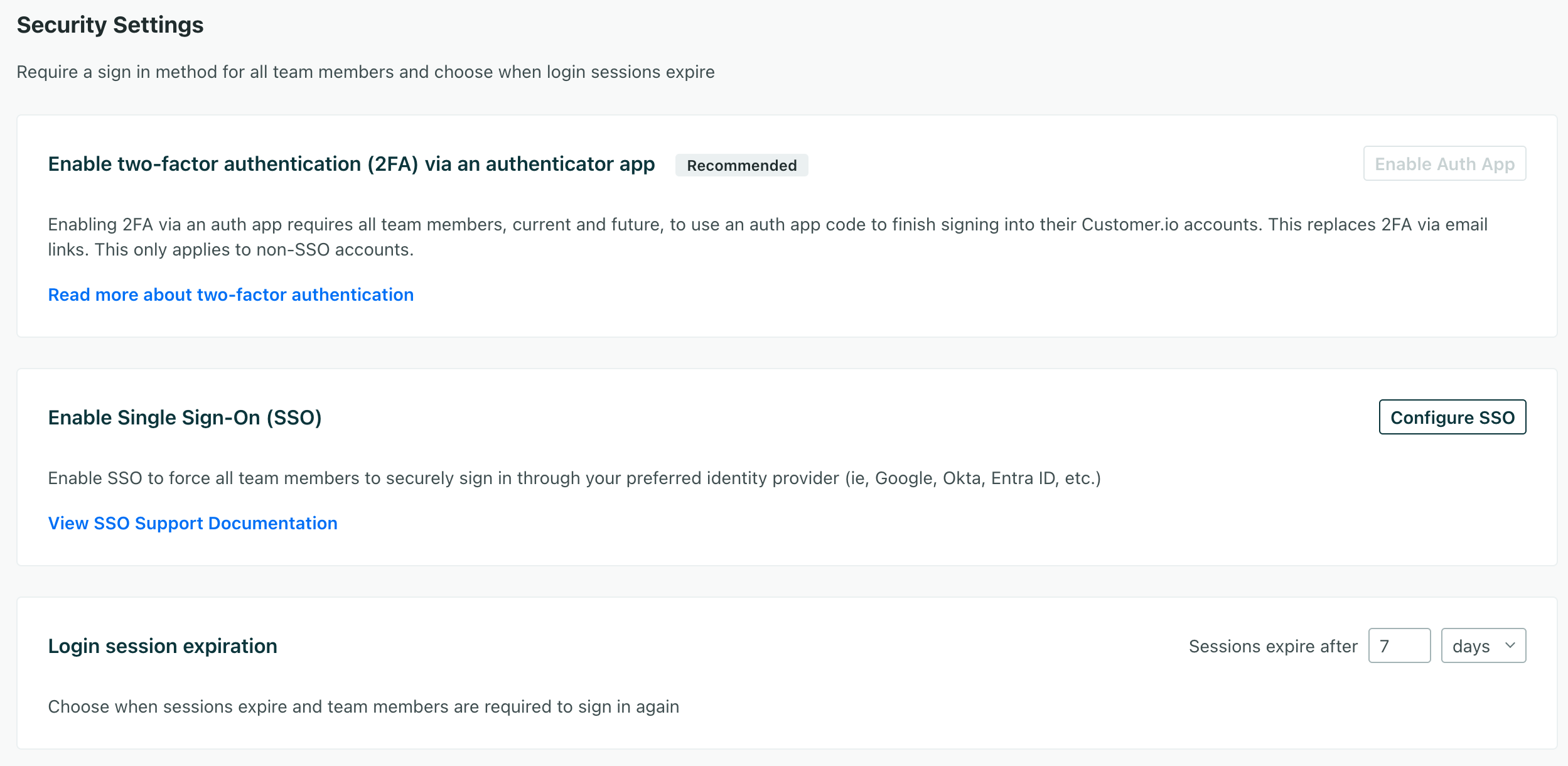Click the Require a sign in method subtitle
This screenshot has height=766, width=1568.
[x=365, y=72]
